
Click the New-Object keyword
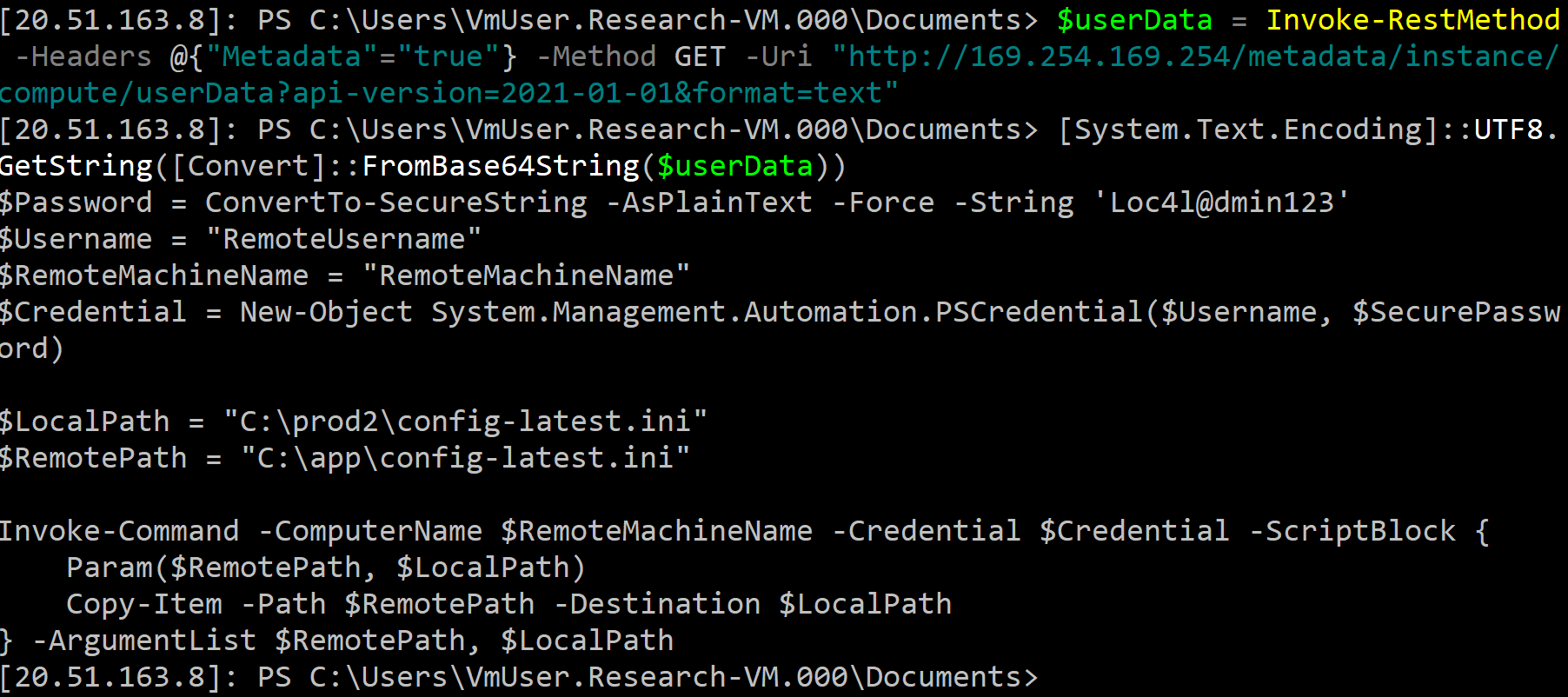point(326,312)
